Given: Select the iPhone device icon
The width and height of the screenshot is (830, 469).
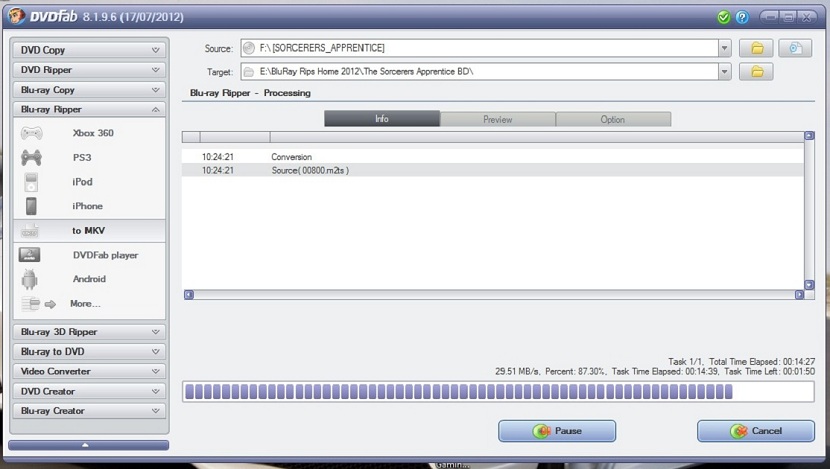Looking at the screenshot, I should click(31, 206).
